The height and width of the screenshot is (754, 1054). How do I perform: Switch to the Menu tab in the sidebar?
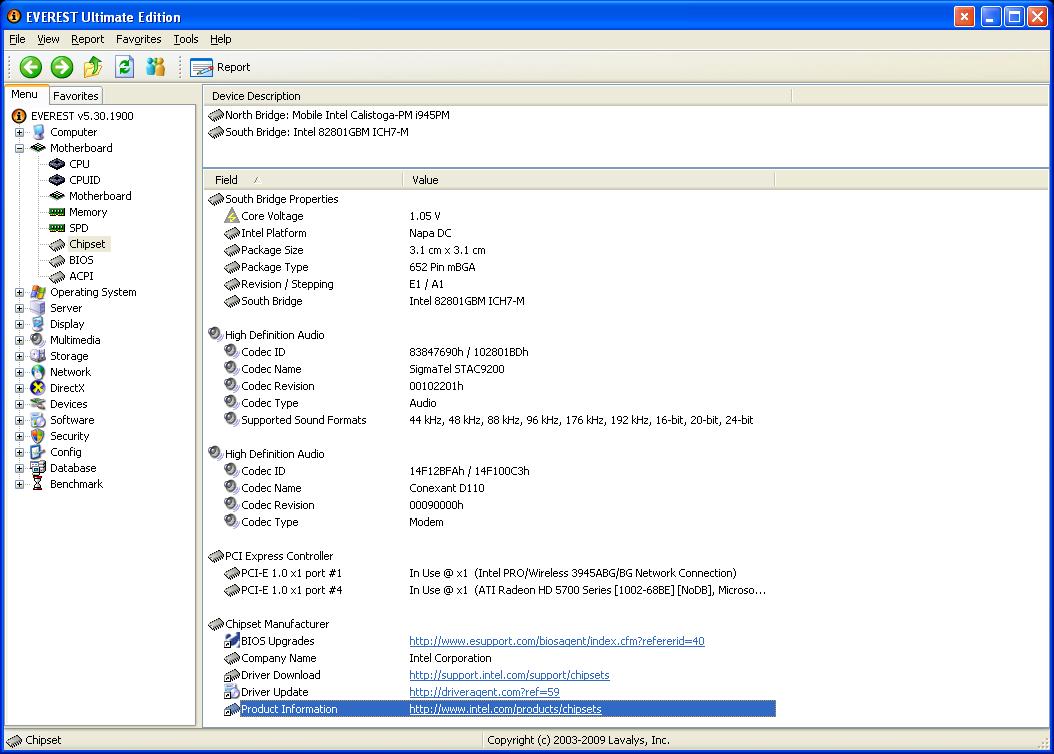point(25,95)
